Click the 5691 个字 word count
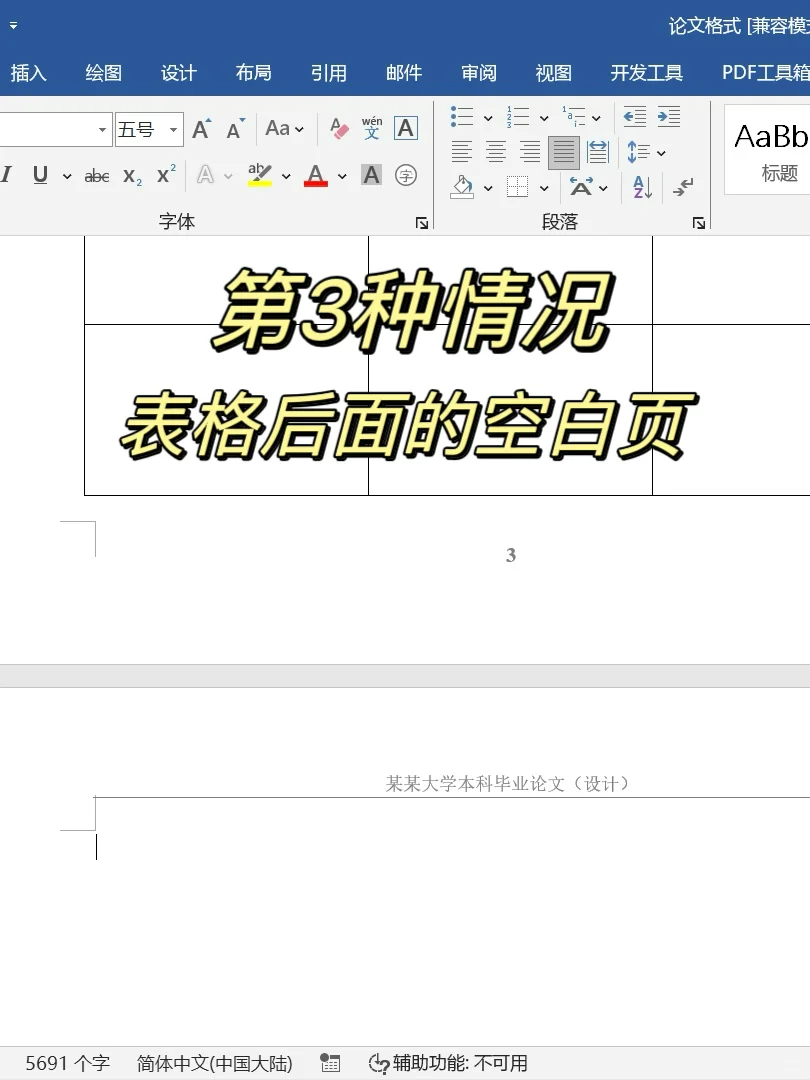The width and height of the screenshot is (810, 1080). tap(67, 1063)
